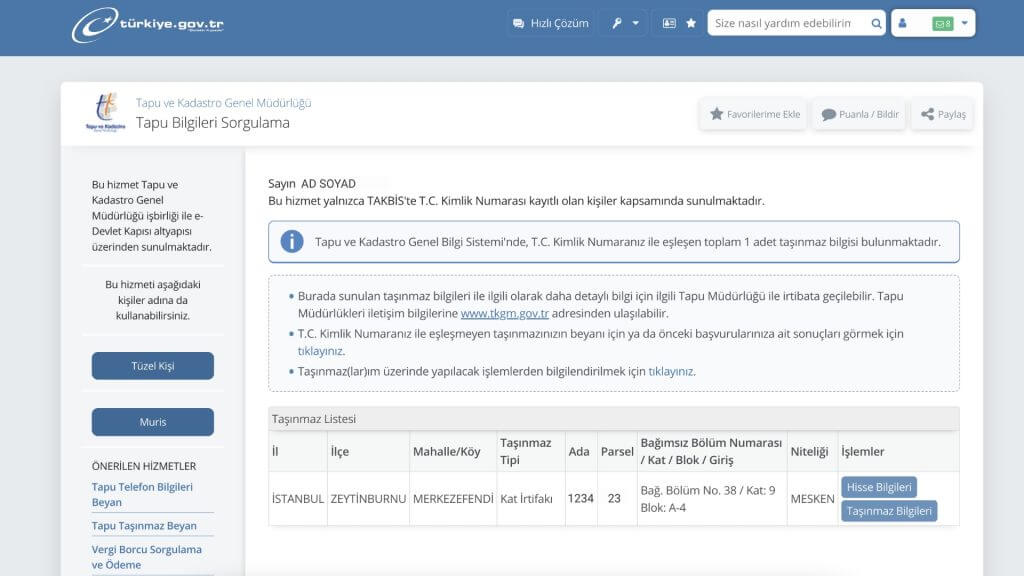Viewport: 1024px width, 576px height.
Task: Click the Tapu ve Kadastro agency logo
Action: [x=106, y=112]
